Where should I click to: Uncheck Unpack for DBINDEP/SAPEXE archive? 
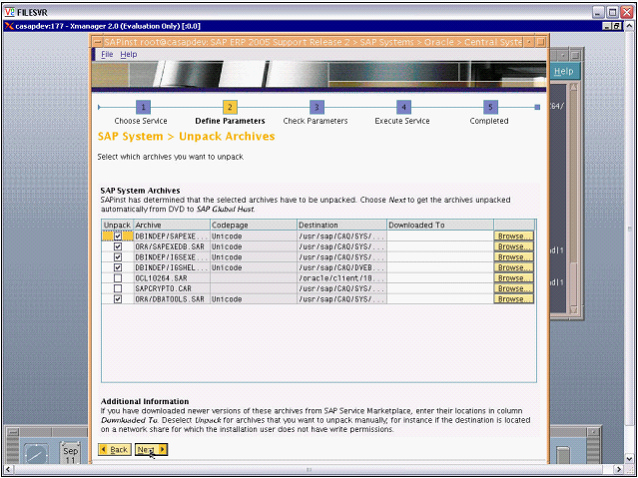point(117,236)
